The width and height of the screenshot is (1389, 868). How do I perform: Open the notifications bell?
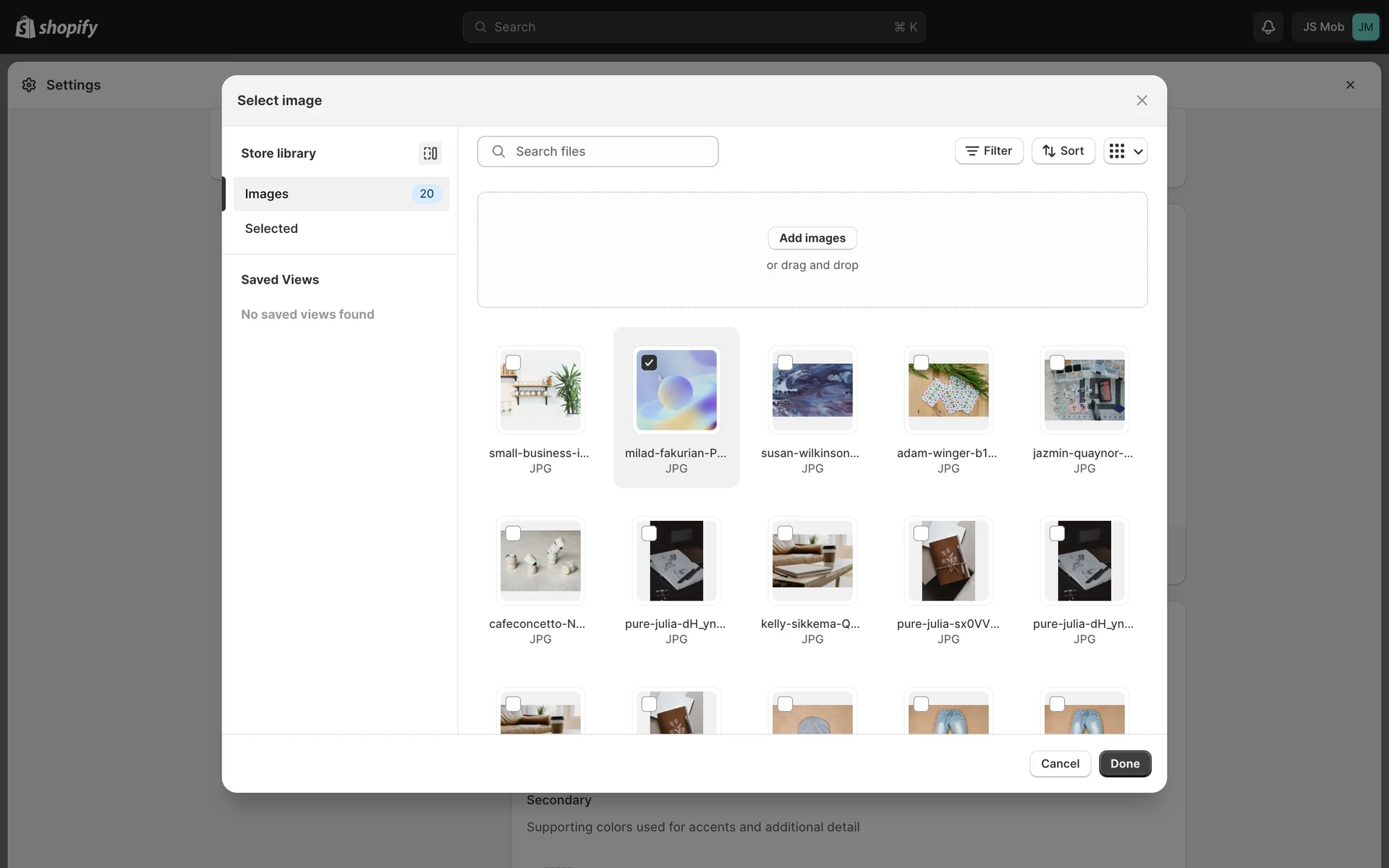pos(1267,27)
